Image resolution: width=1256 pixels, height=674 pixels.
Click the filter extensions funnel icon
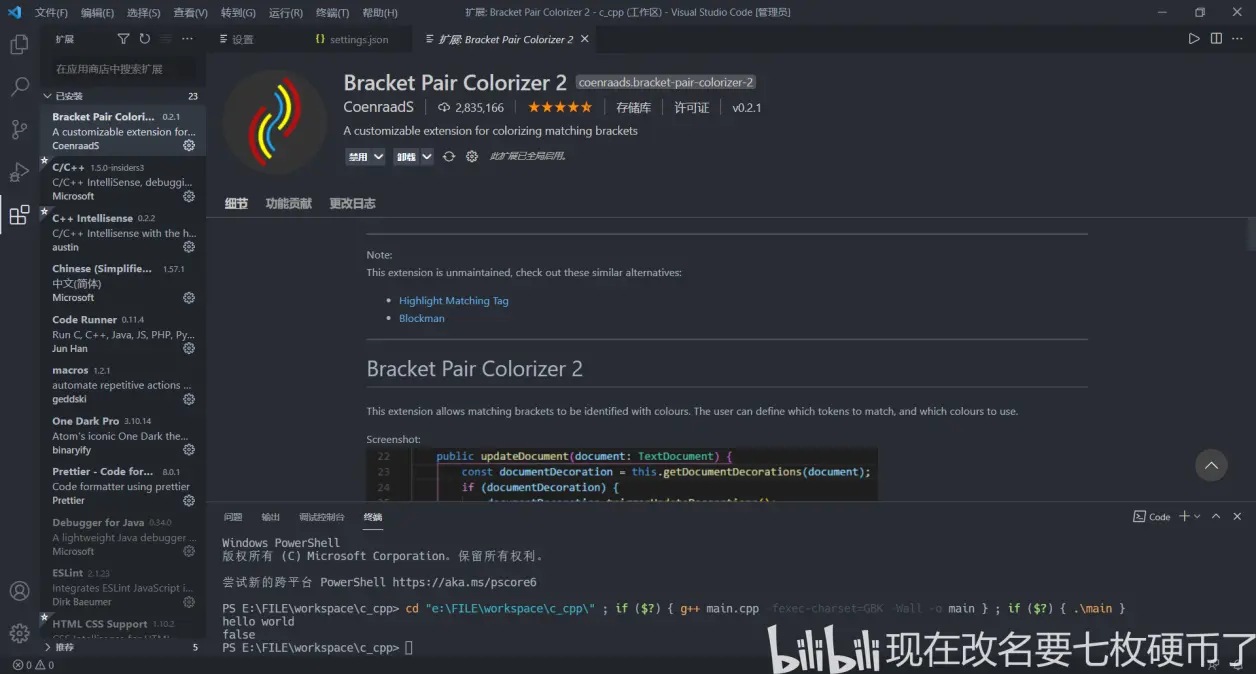coord(123,39)
